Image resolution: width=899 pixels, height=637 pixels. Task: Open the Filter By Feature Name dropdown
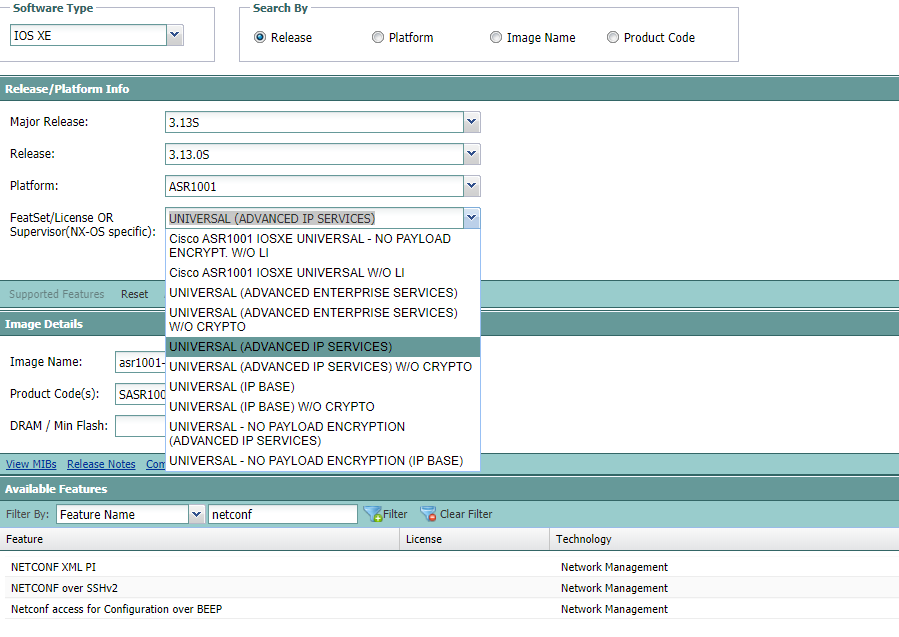(196, 514)
